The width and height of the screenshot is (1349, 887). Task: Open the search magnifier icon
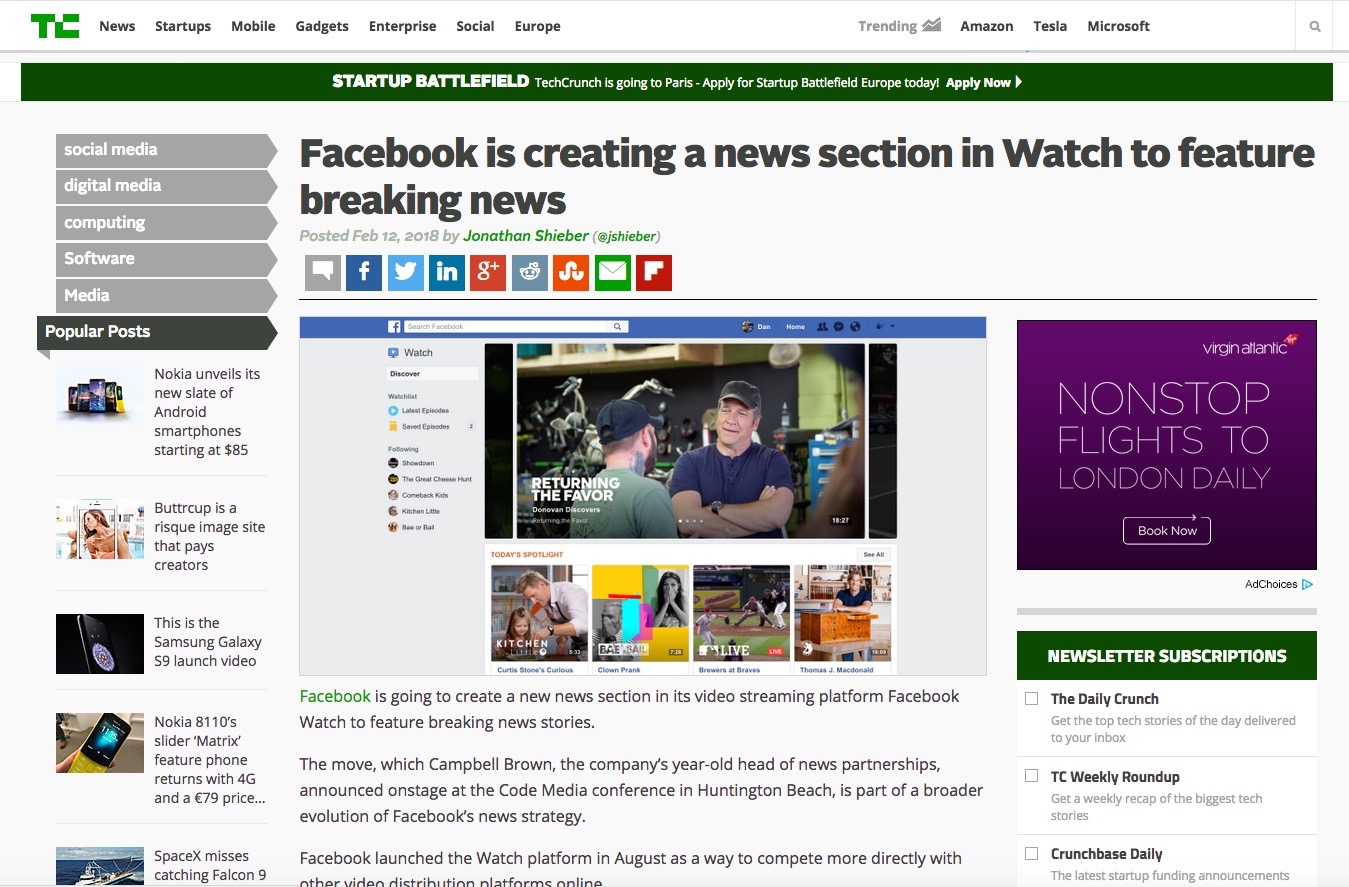click(x=1315, y=27)
